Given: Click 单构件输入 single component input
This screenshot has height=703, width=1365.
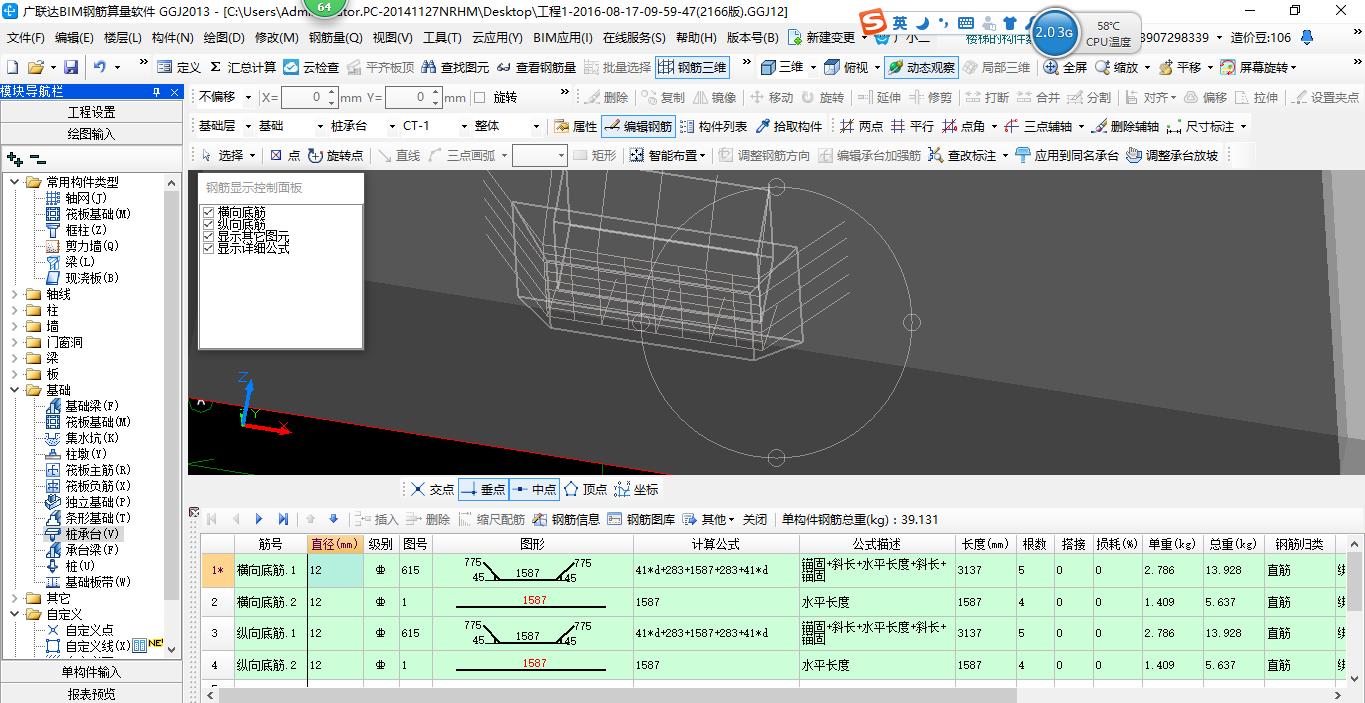Looking at the screenshot, I should tap(91, 672).
